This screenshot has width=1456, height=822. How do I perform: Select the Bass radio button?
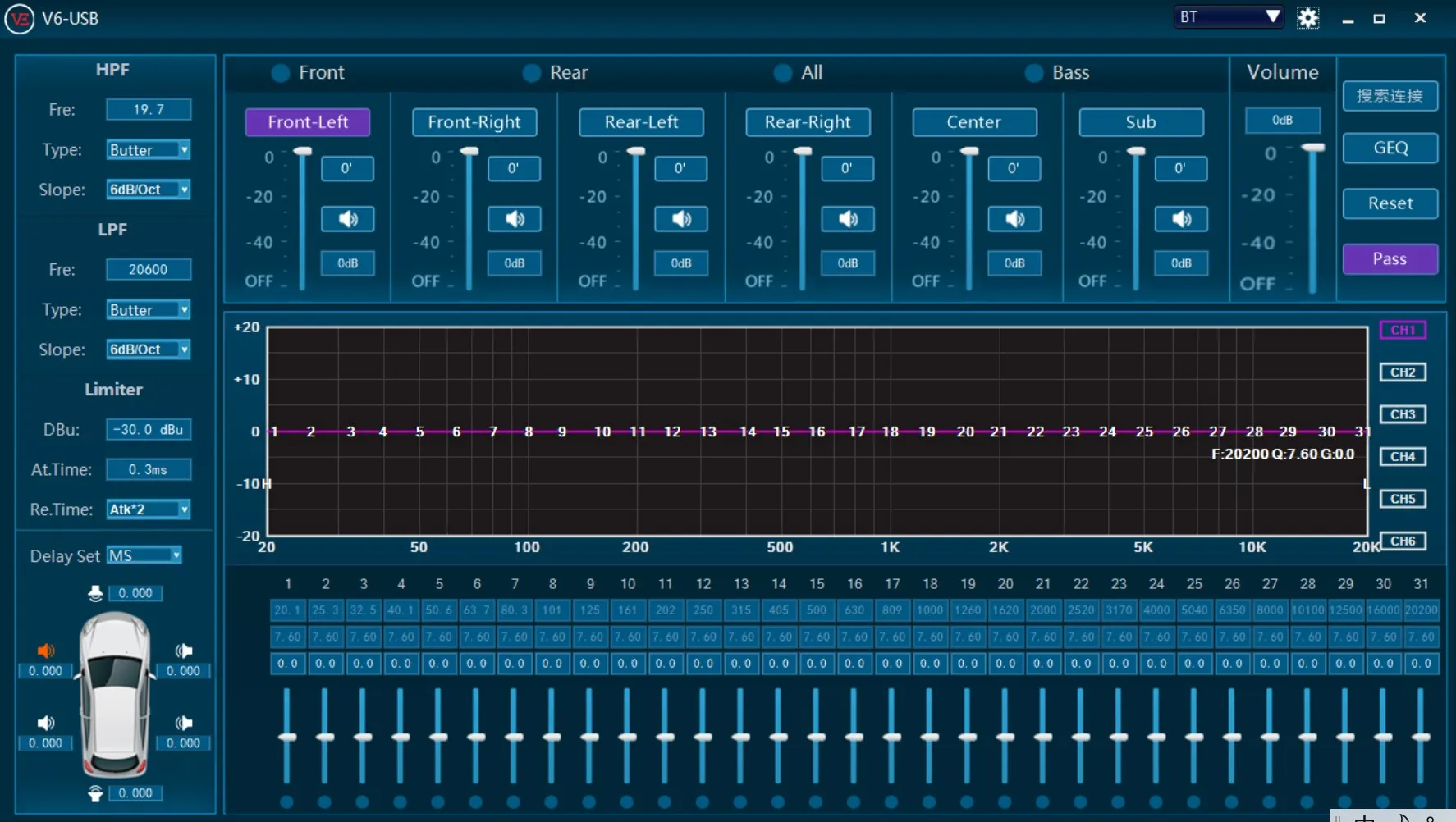pos(1034,73)
